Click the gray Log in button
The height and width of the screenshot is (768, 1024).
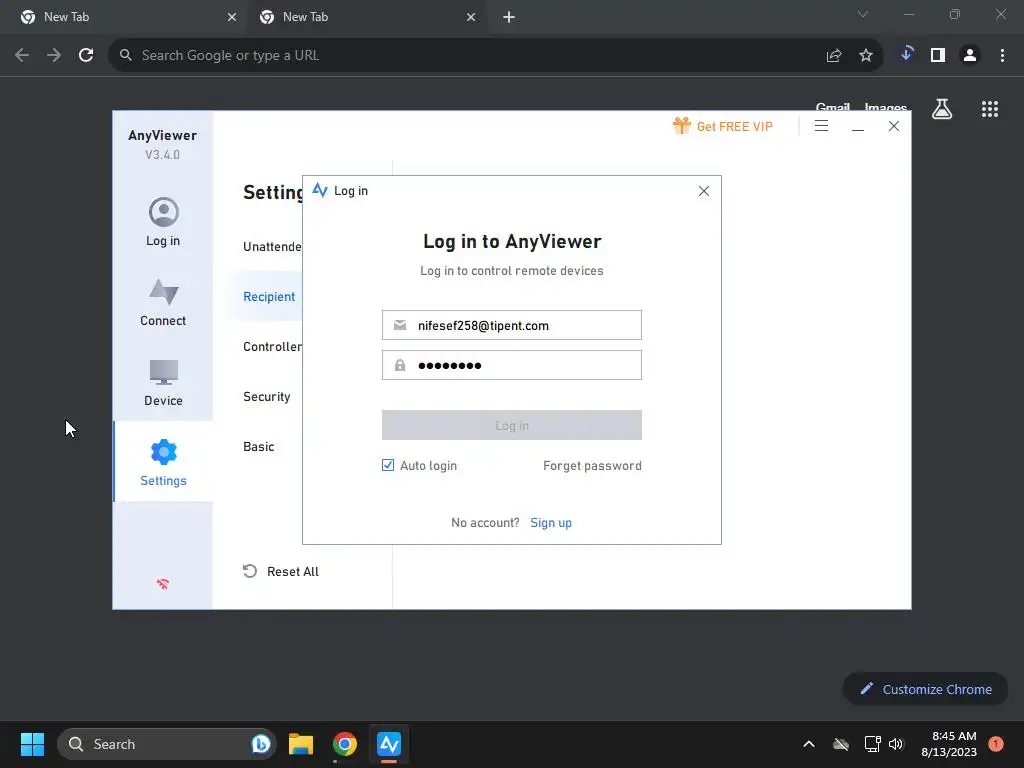click(511, 425)
